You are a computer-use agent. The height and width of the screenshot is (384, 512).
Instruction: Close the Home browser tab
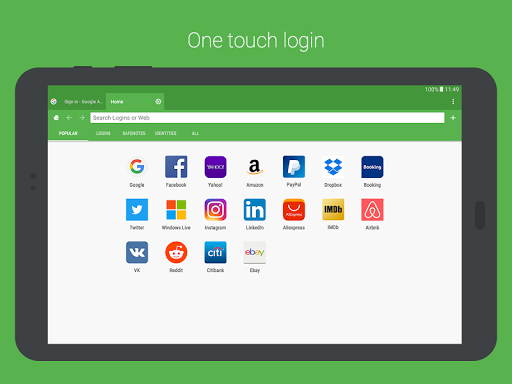pyautogui.click(x=158, y=101)
